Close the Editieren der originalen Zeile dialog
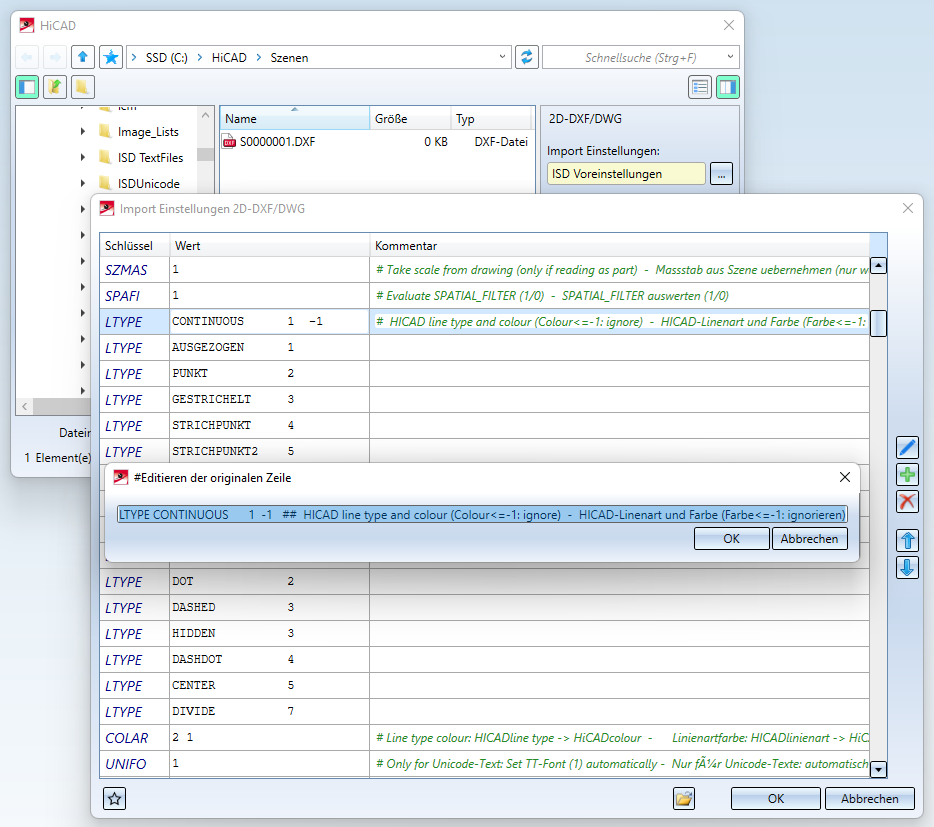This screenshot has width=934, height=827. [845, 477]
